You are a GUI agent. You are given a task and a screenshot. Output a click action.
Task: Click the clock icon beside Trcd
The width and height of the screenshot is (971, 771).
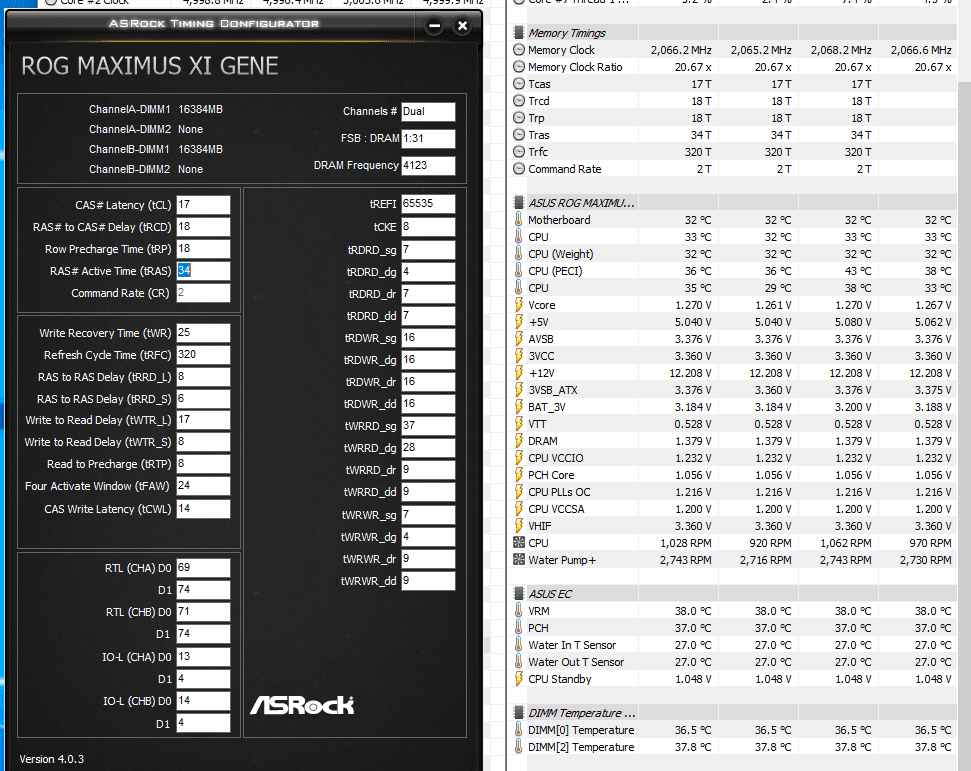tap(519, 101)
